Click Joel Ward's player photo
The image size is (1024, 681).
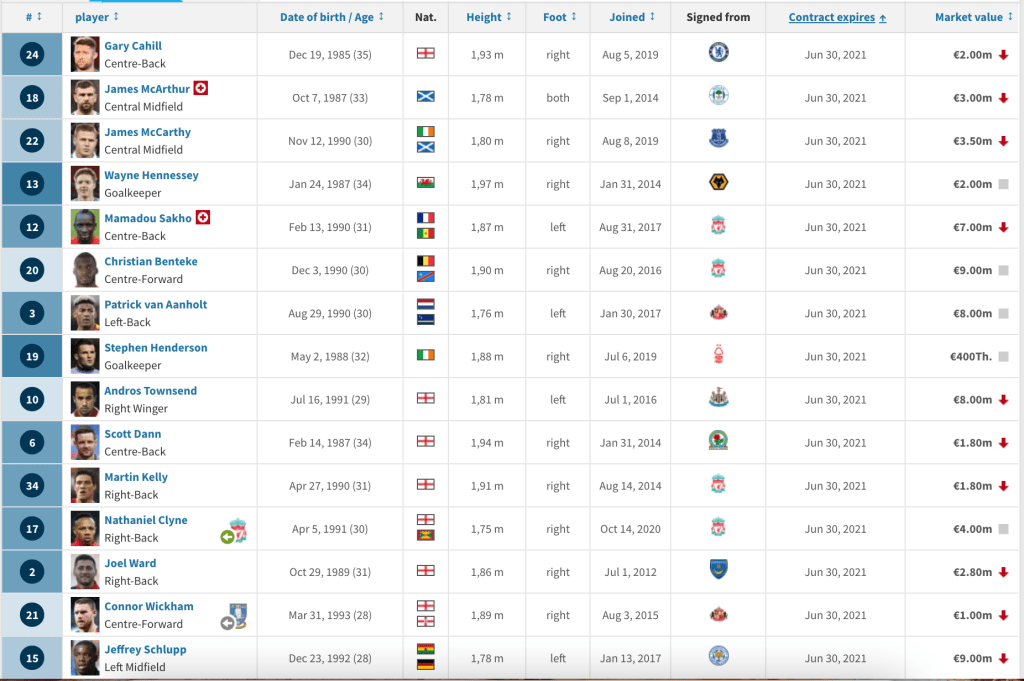[x=85, y=571]
